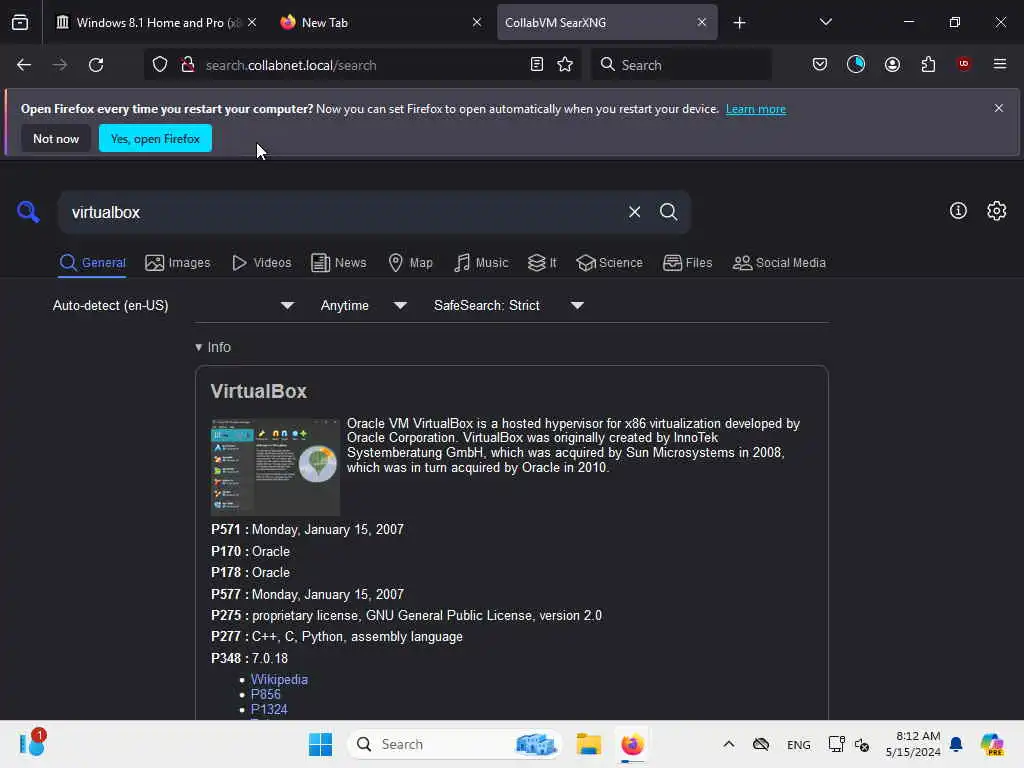Click the virtualbox search query field

[x=343, y=212]
